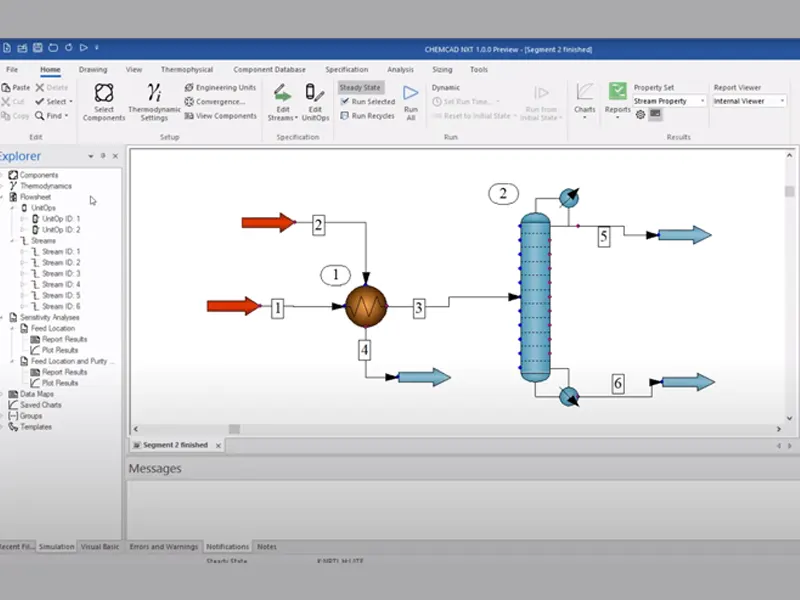Viewport: 800px width, 600px height.
Task: Open Charts tool
Action: point(584,101)
